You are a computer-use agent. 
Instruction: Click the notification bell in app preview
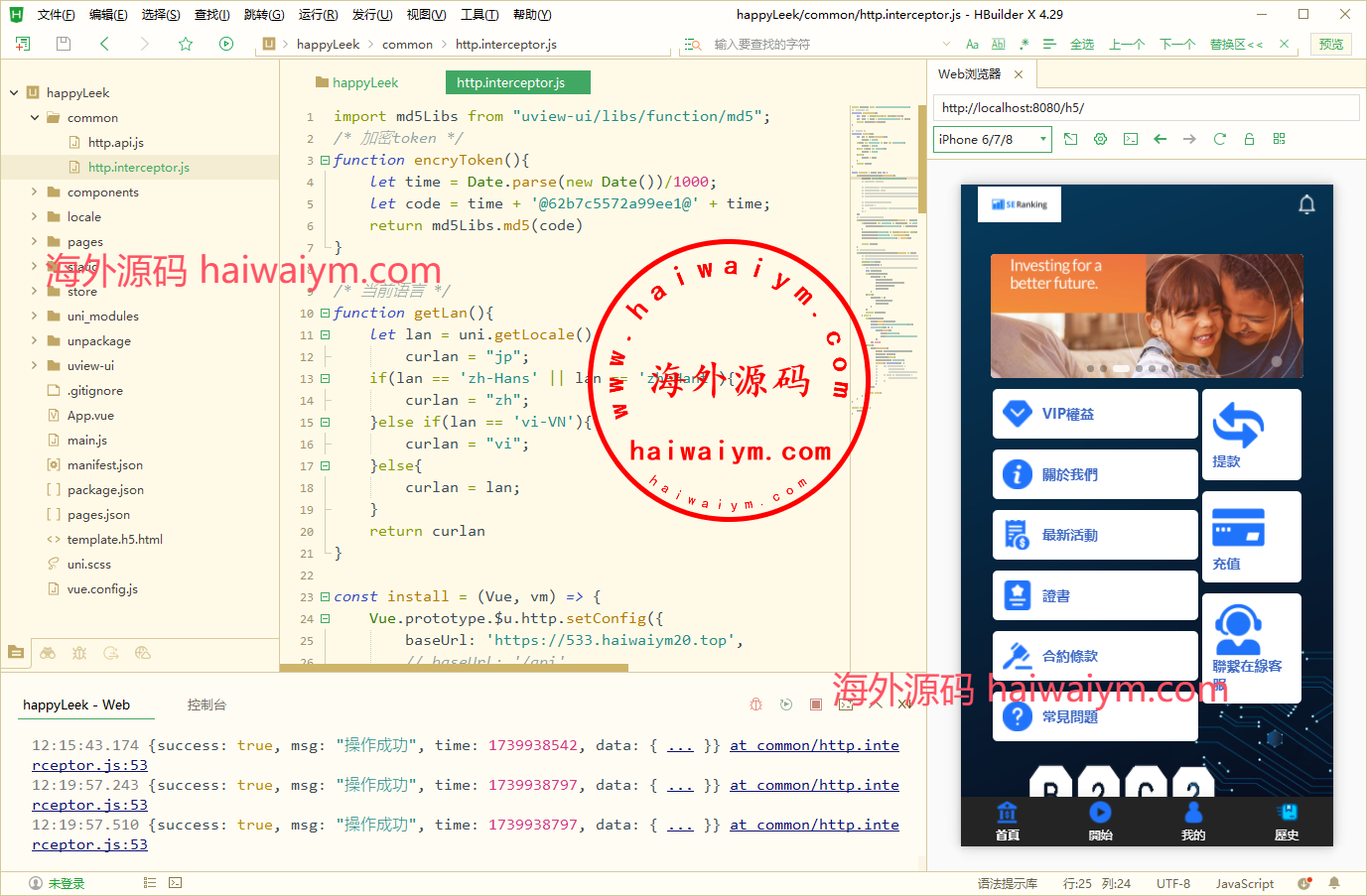(1306, 204)
